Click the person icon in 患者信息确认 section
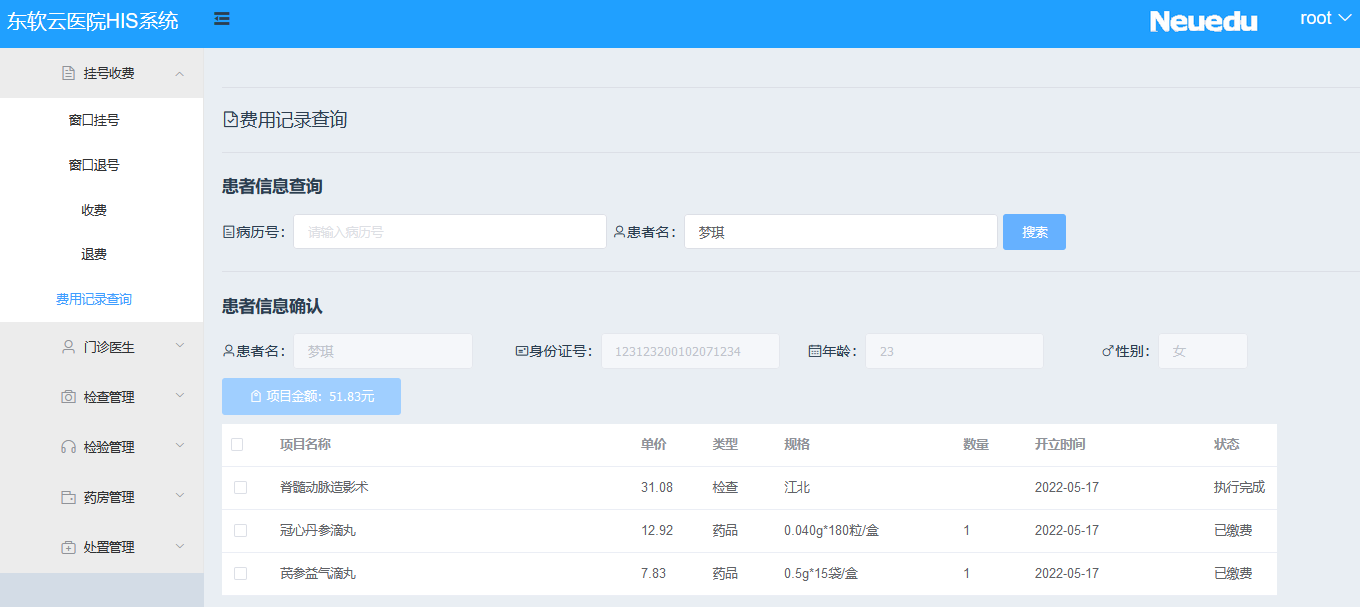This screenshot has width=1360, height=607. 229,352
